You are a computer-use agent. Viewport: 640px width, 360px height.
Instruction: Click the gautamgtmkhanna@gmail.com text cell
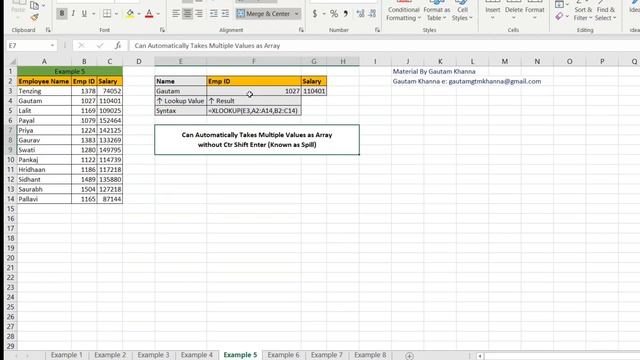tap(467, 81)
